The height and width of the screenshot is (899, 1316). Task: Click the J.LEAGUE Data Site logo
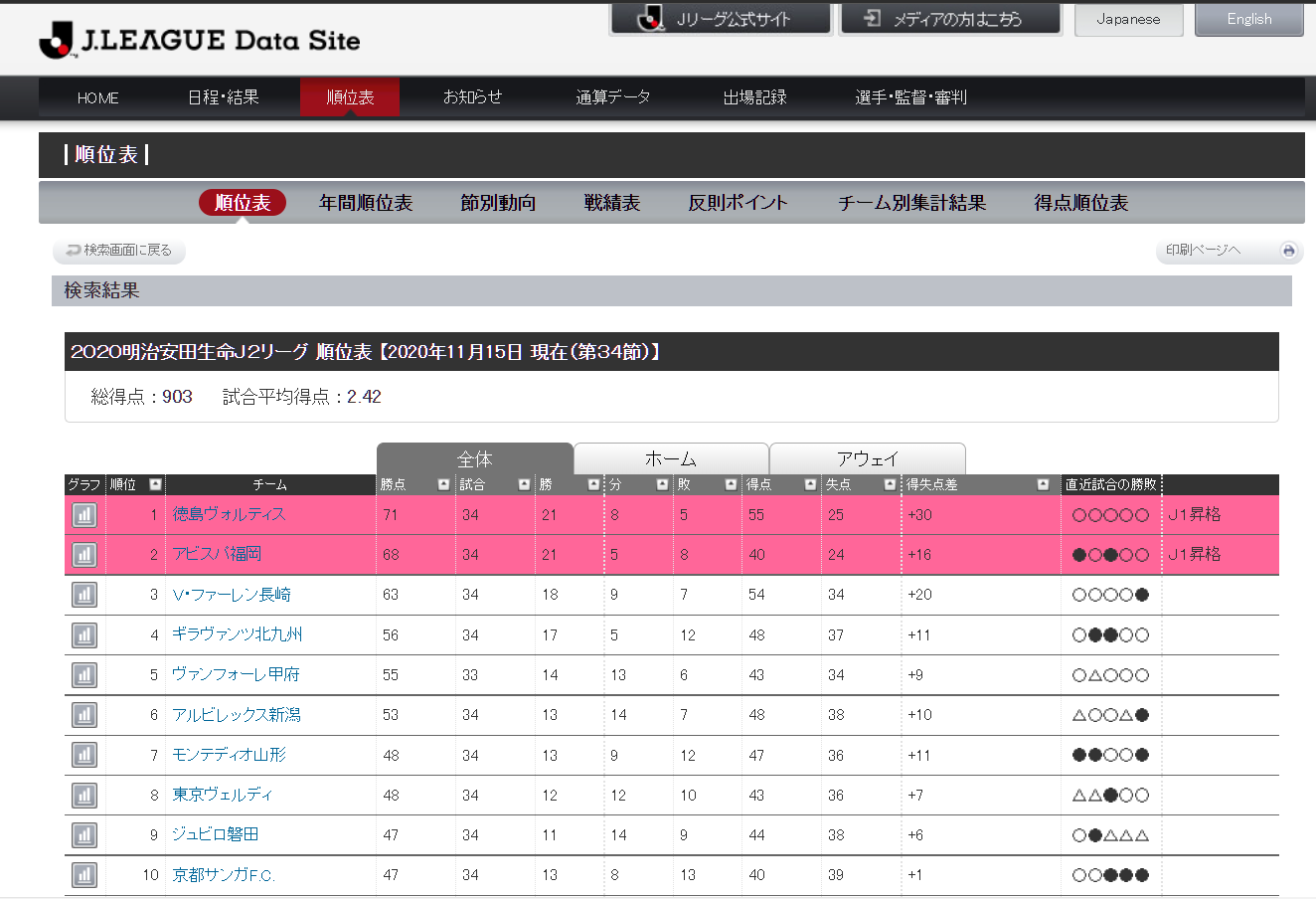tap(200, 40)
